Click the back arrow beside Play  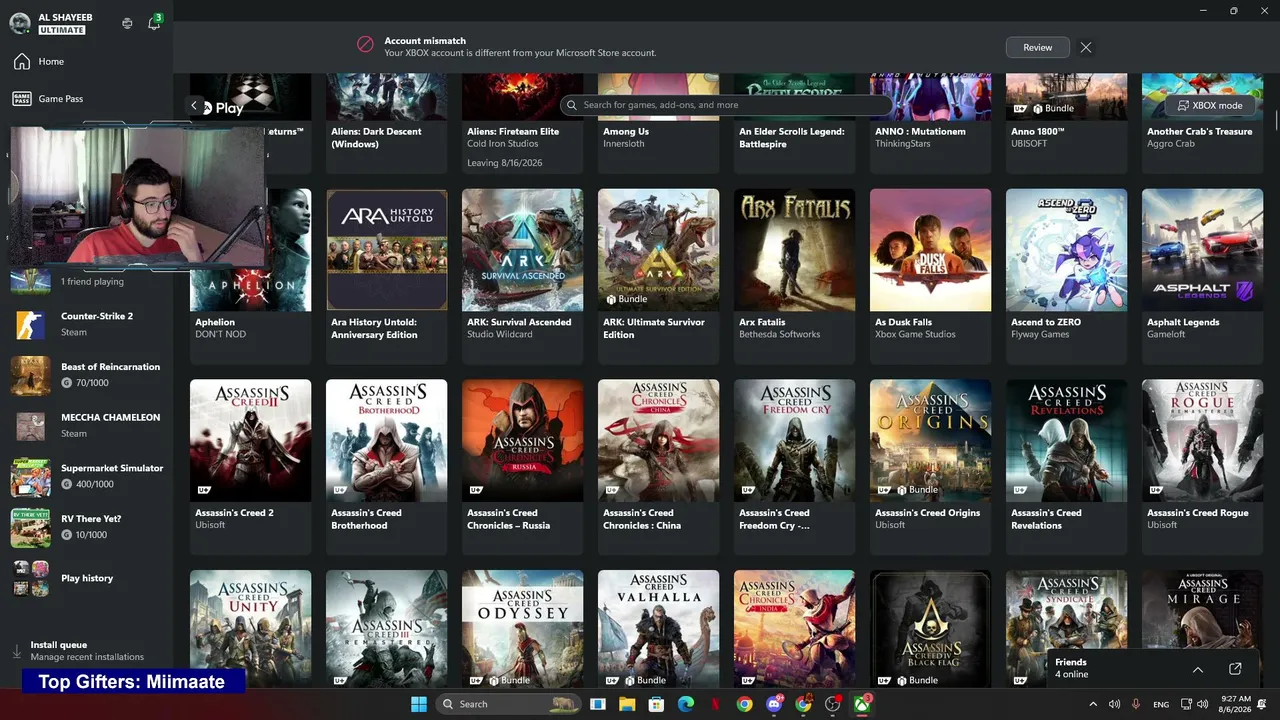point(195,105)
